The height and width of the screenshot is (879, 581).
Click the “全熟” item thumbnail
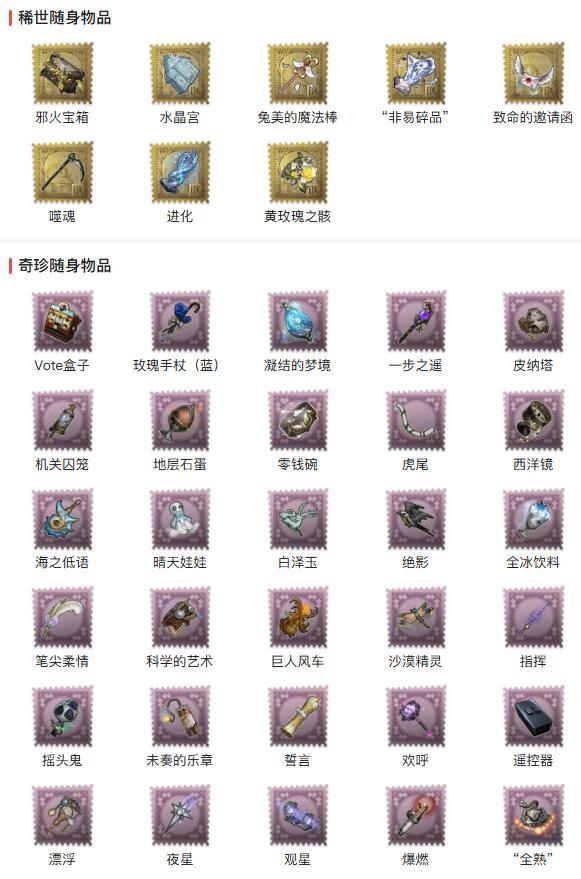coord(533,816)
